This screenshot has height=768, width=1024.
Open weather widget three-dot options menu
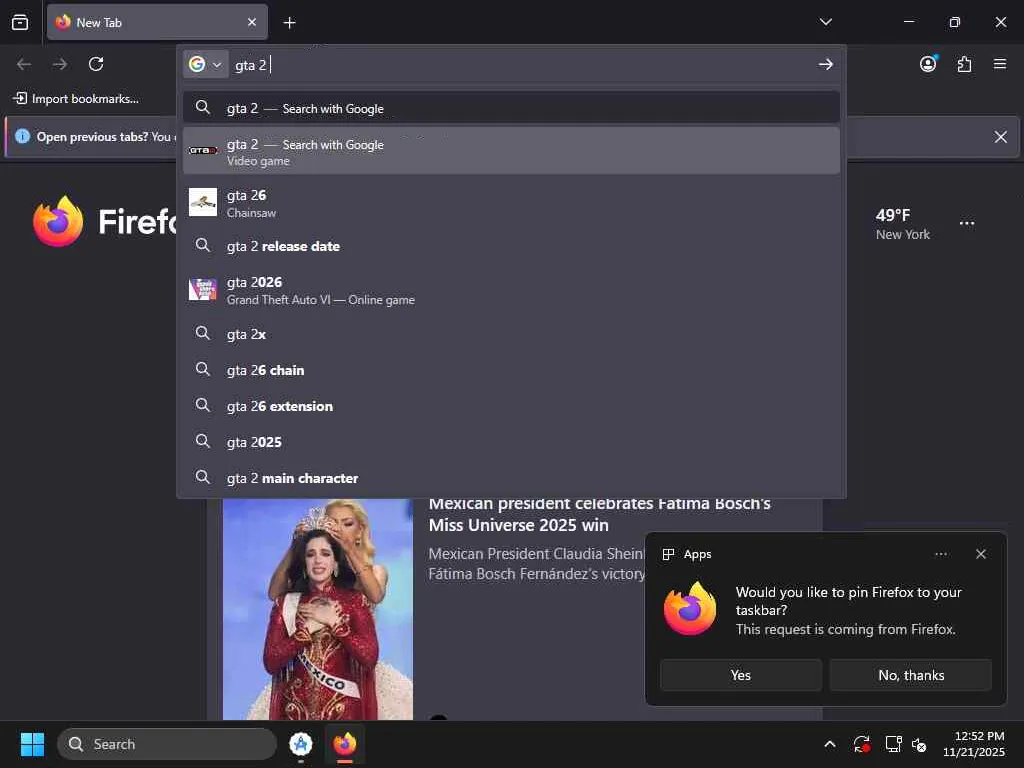tap(967, 223)
